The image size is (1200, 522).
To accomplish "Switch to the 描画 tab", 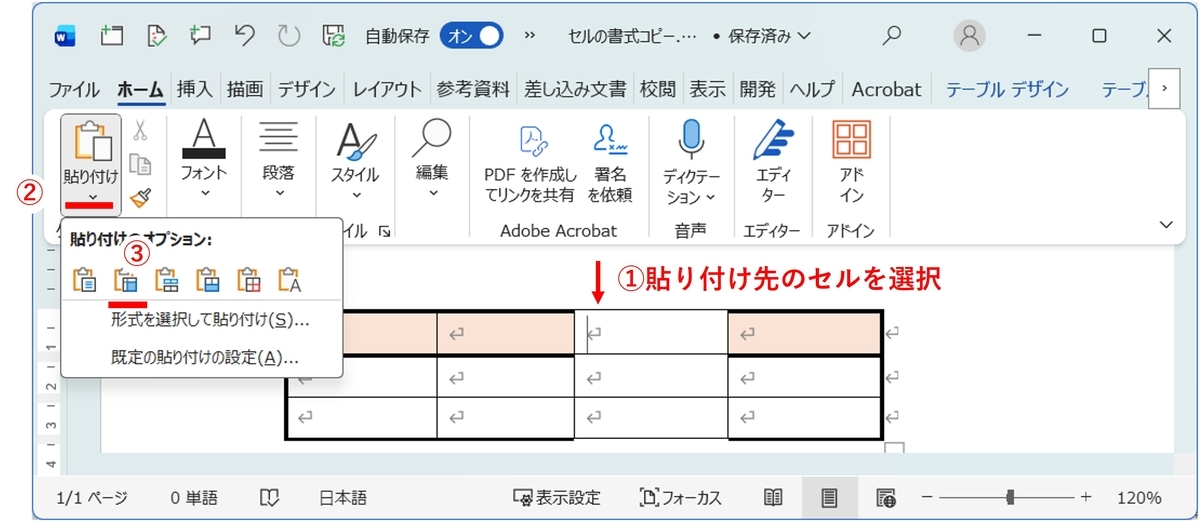I will (245, 89).
